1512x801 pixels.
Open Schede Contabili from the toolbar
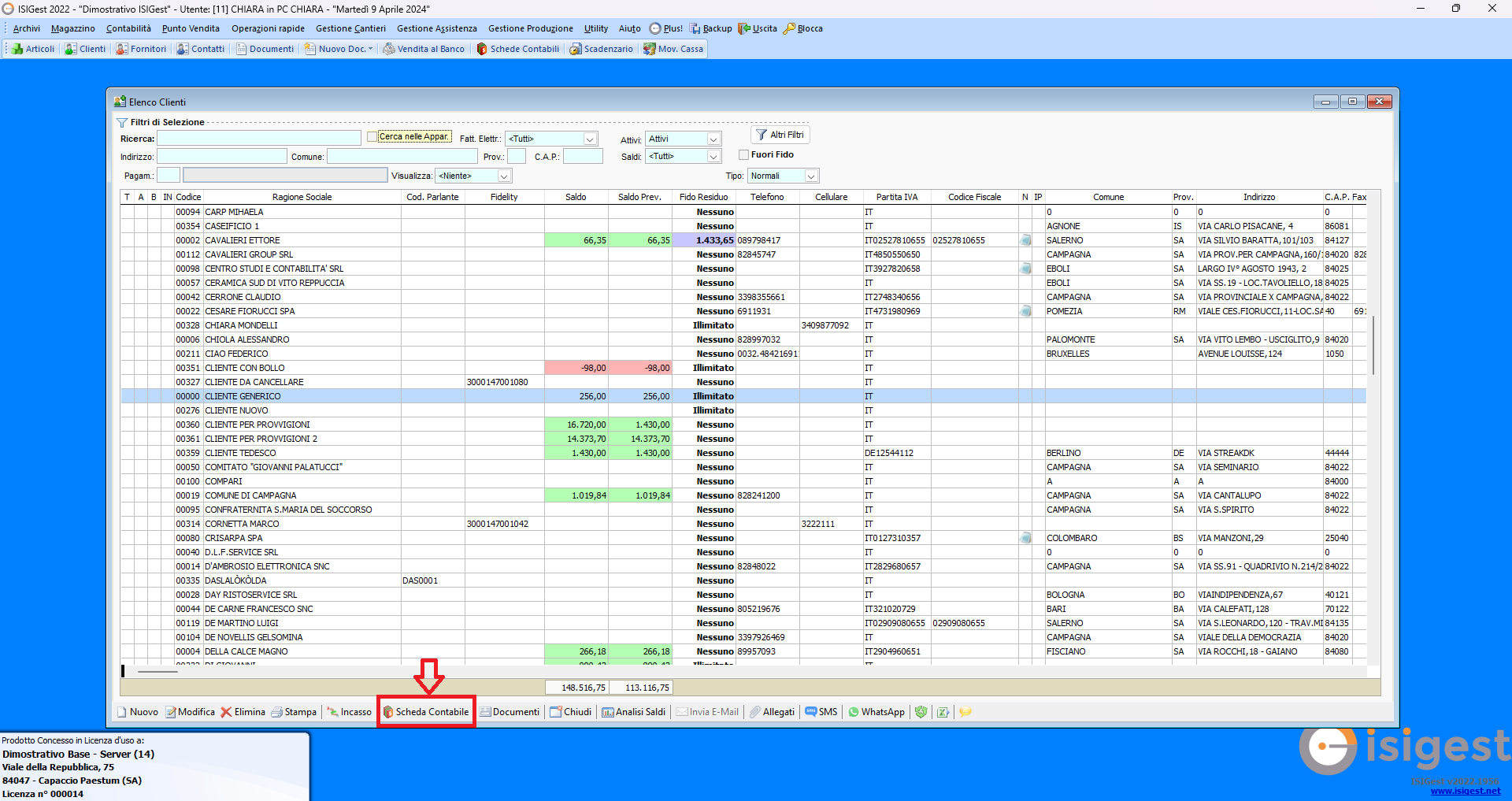(517, 48)
